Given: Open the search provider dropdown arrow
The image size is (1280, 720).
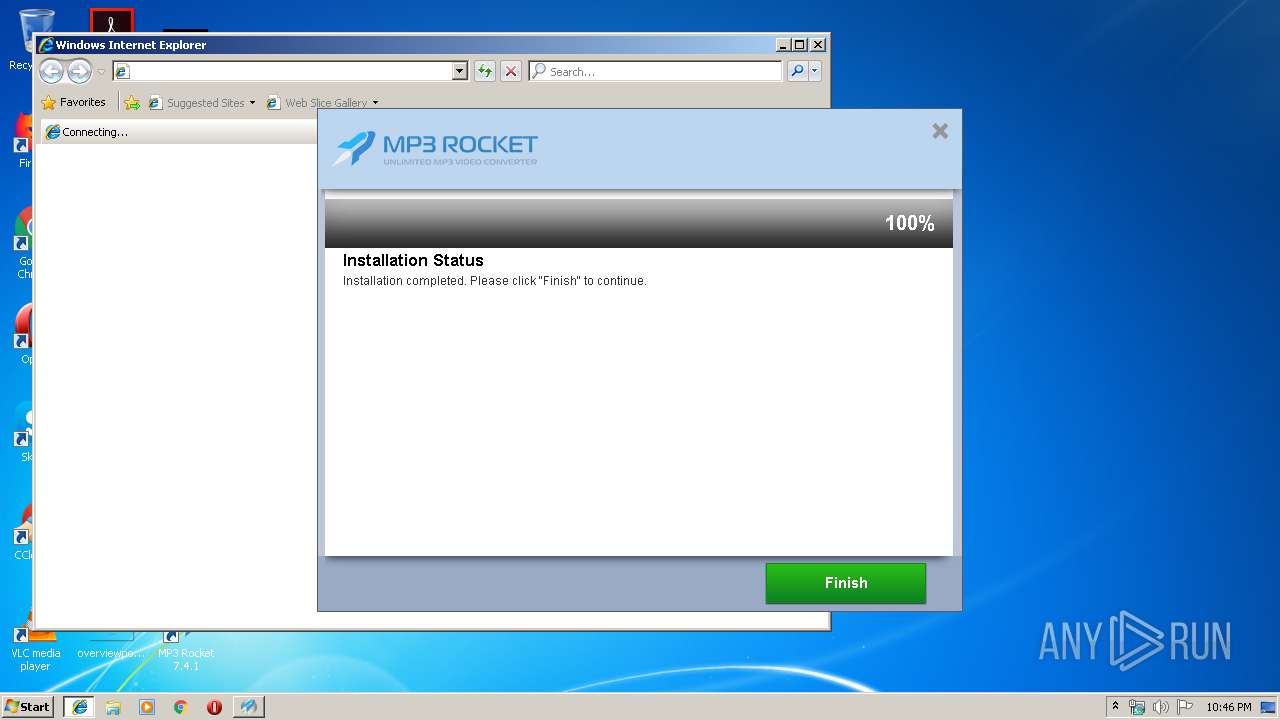Looking at the screenshot, I should [x=815, y=71].
